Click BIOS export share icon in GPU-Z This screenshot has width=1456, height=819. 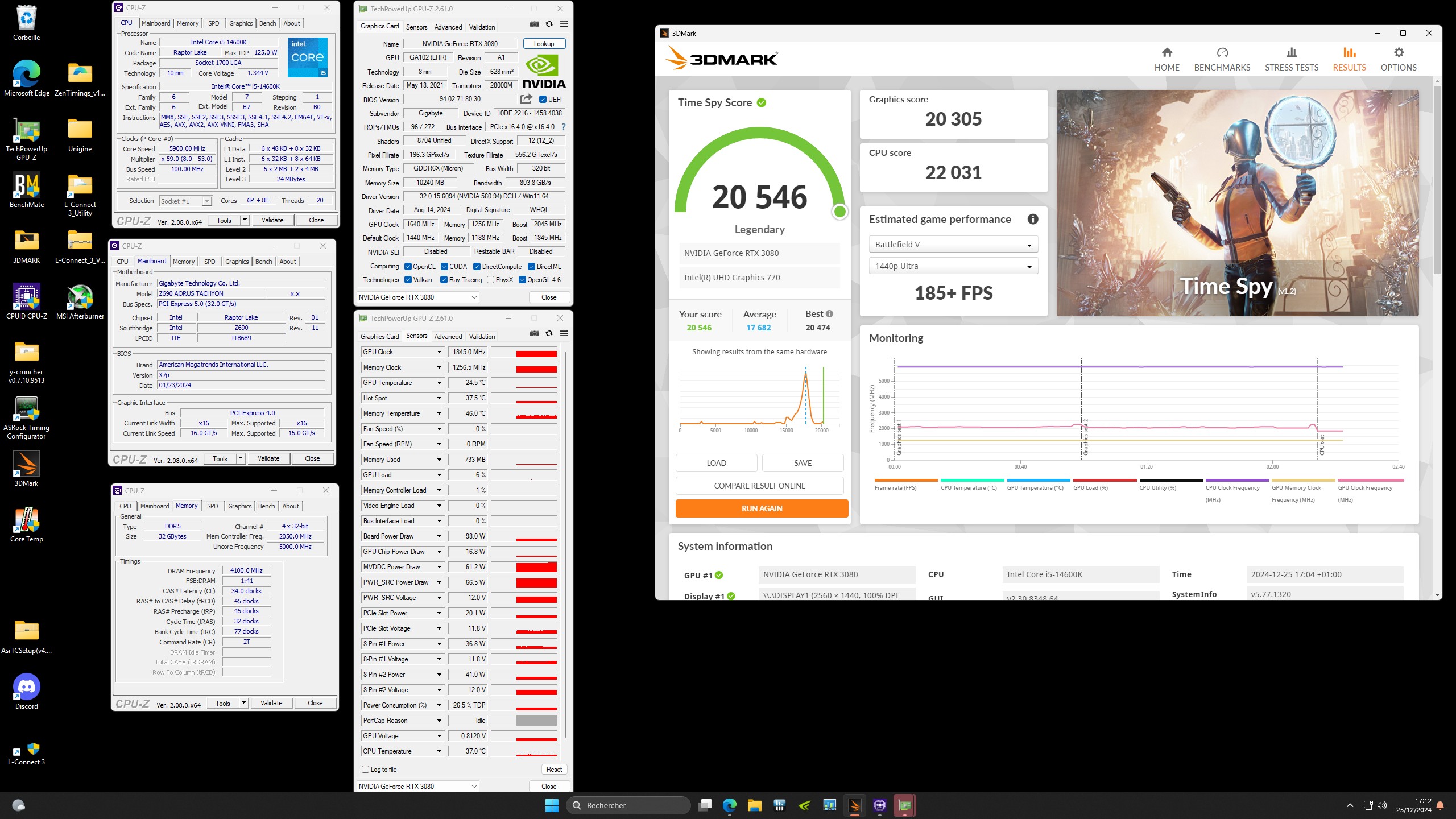526,99
